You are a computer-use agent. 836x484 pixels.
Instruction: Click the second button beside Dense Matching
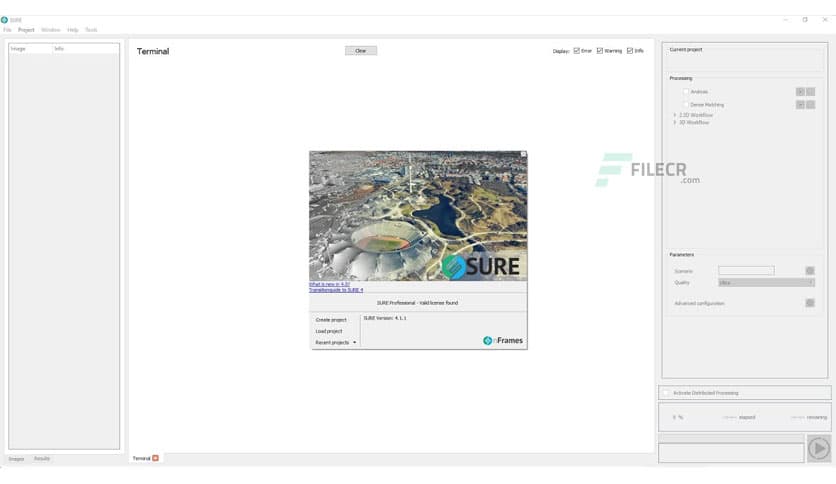(x=810, y=104)
